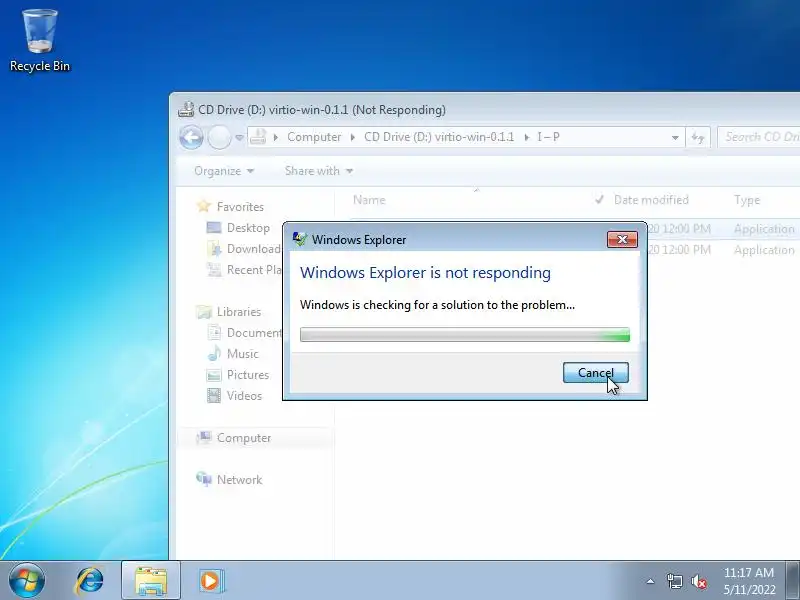The height and width of the screenshot is (600, 800).
Task: Click the solution-check progress bar
Action: click(465, 335)
